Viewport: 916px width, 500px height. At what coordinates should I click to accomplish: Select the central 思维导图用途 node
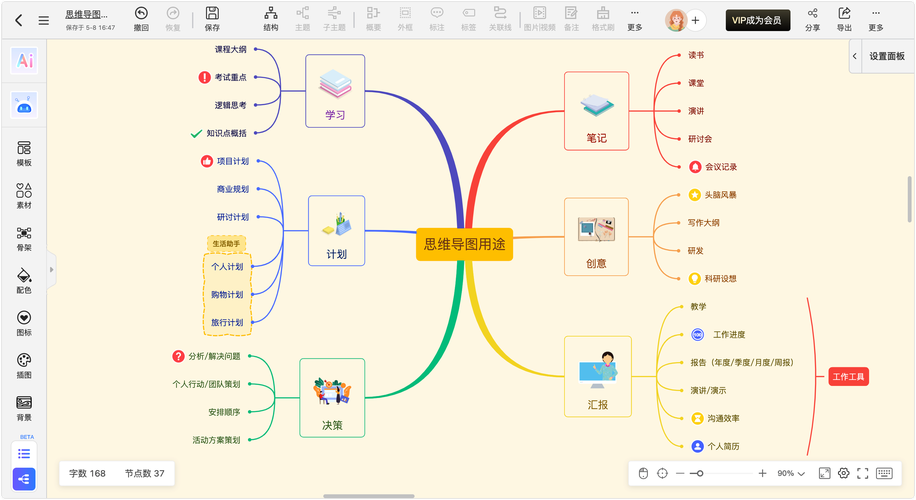pos(464,244)
